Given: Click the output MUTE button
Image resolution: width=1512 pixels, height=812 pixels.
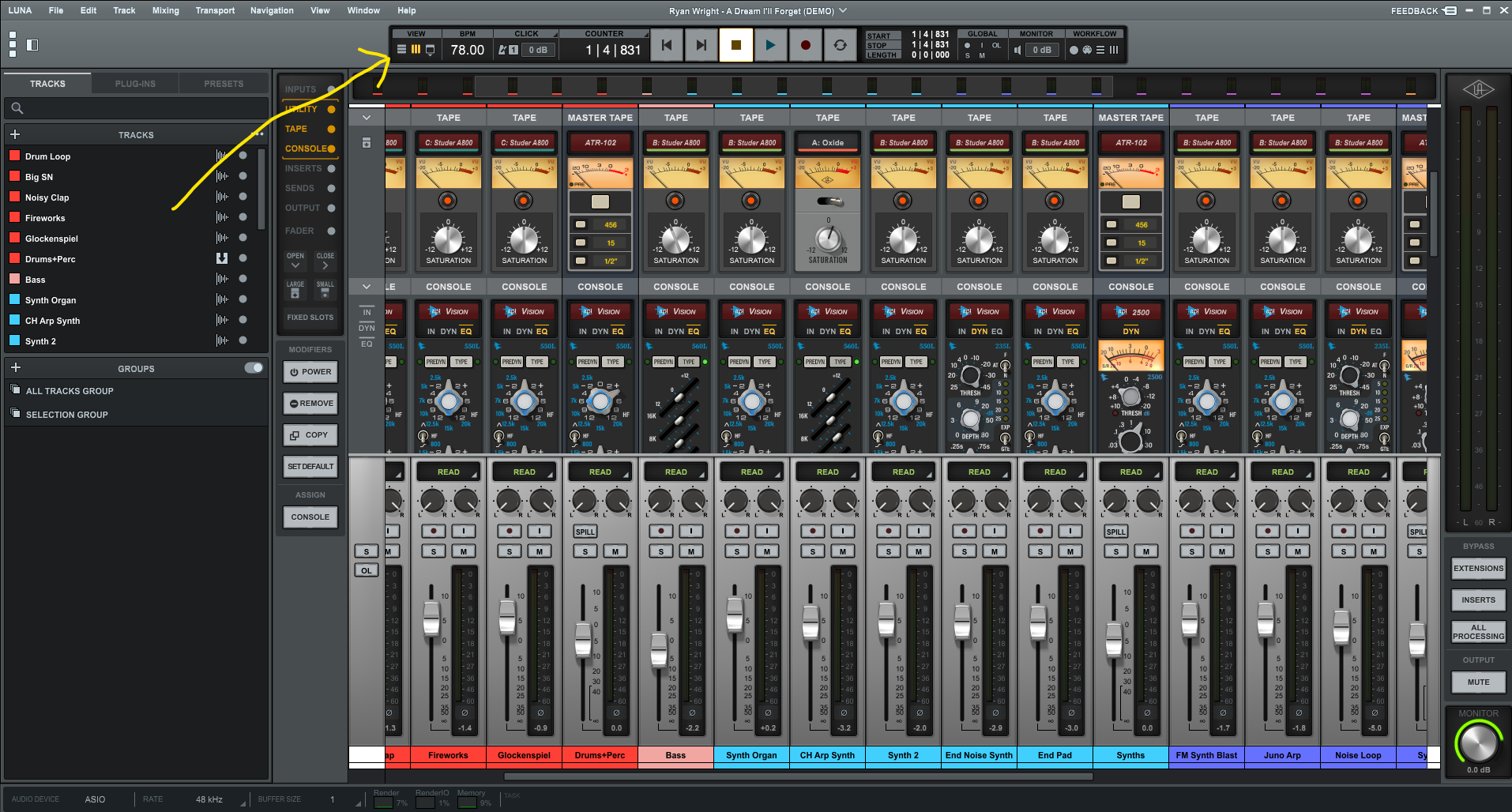Looking at the screenshot, I should pos(1478,682).
